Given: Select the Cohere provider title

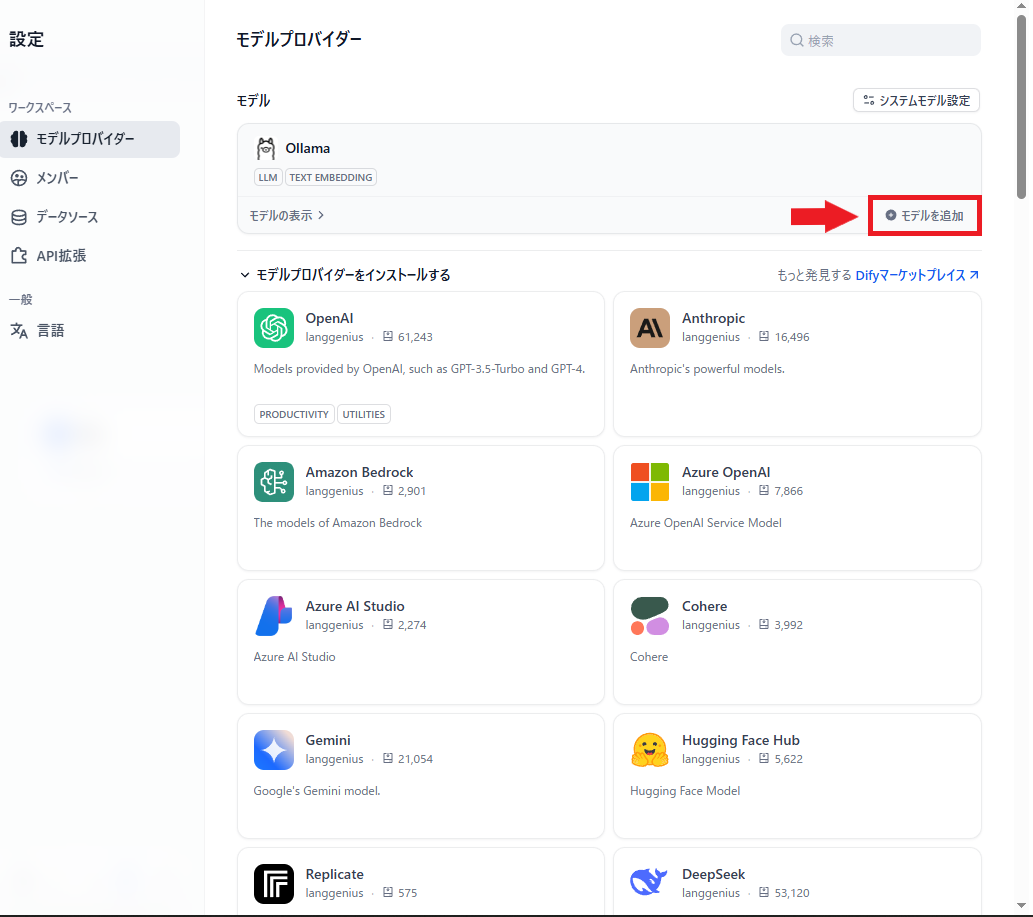Looking at the screenshot, I should [704, 606].
